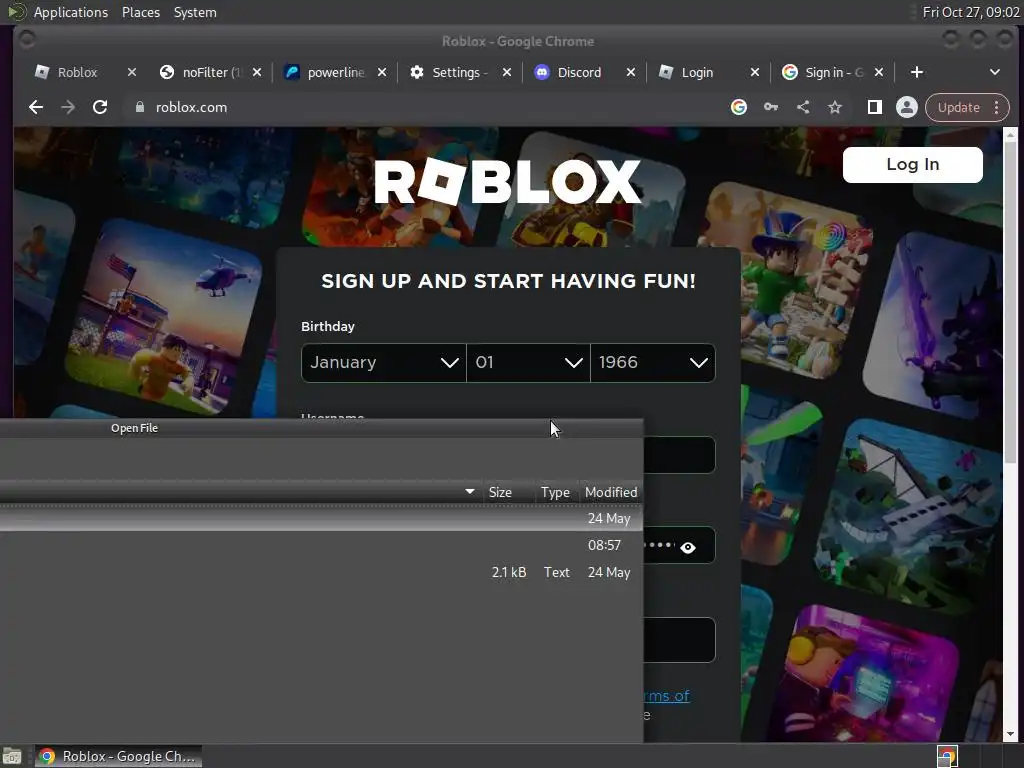Close the Roblox tab
The image size is (1024, 768).
(x=132, y=72)
